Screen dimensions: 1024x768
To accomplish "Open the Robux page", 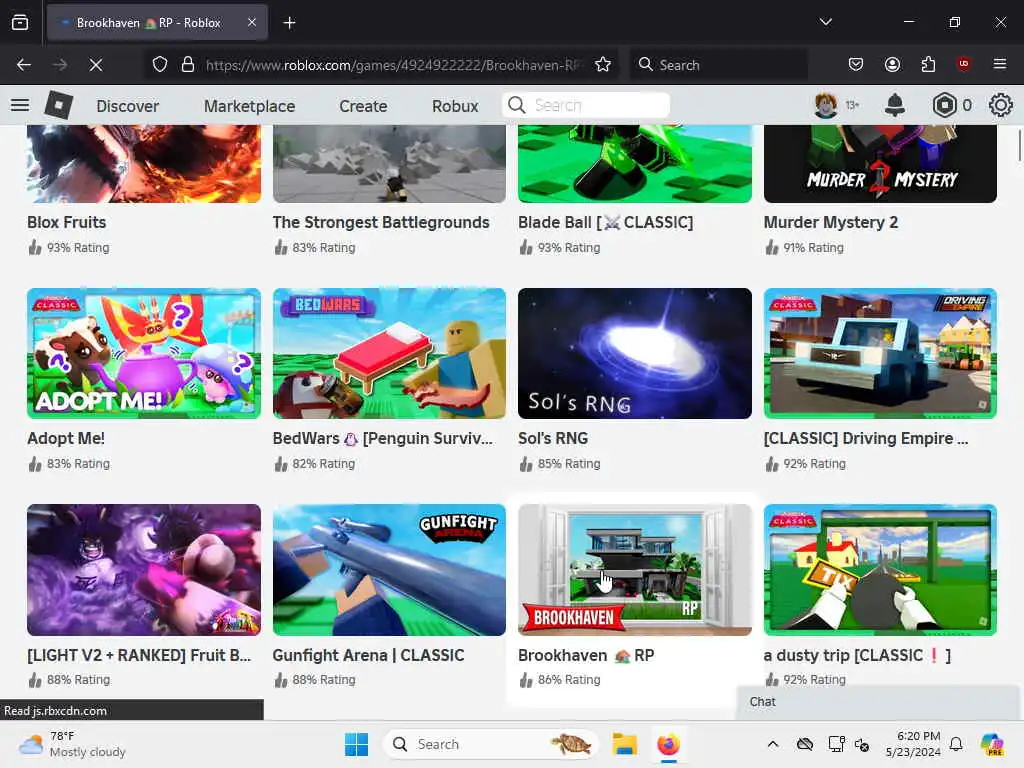I will tap(455, 106).
